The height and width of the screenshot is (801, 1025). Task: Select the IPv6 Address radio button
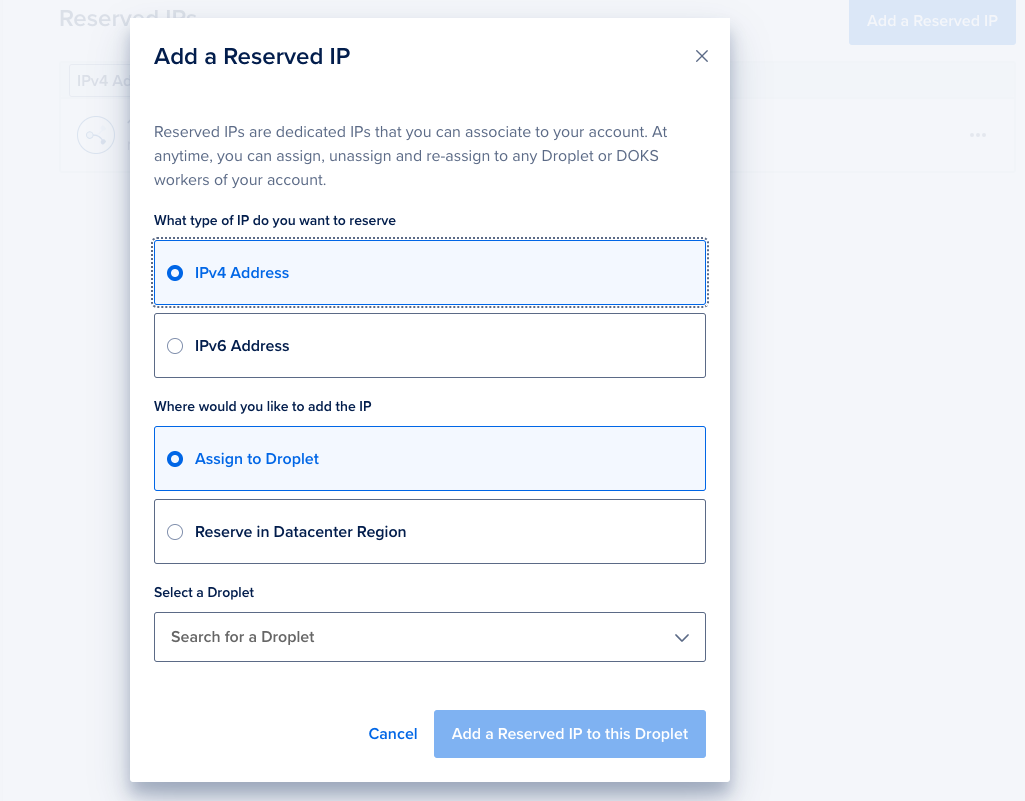175,345
